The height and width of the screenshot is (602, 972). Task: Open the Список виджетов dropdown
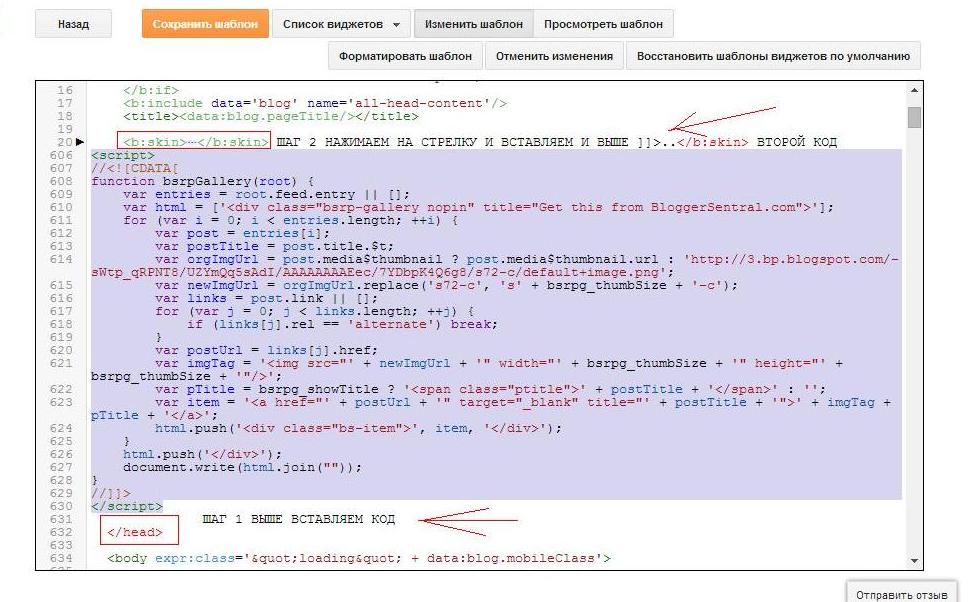pyautogui.click(x=341, y=24)
